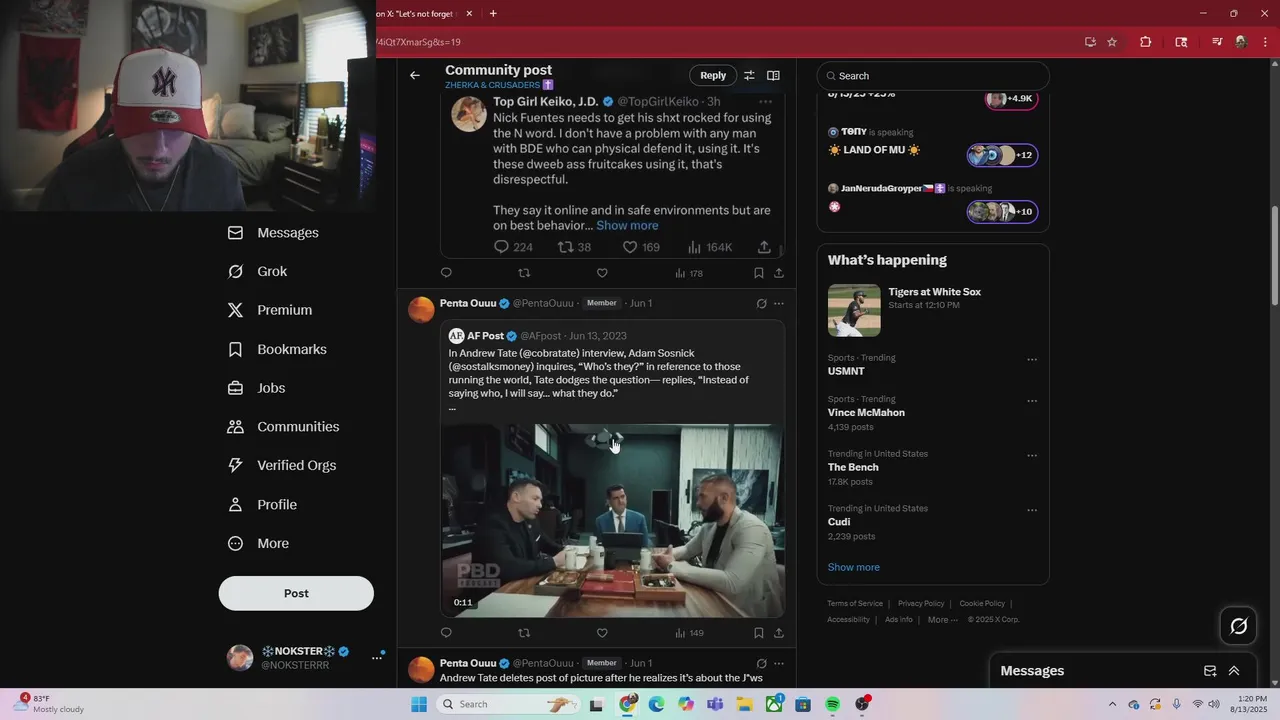Screen dimensions: 1280x720
Task: Open ZHERKA & CRUSADERS community link
Action: click(498, 85)
